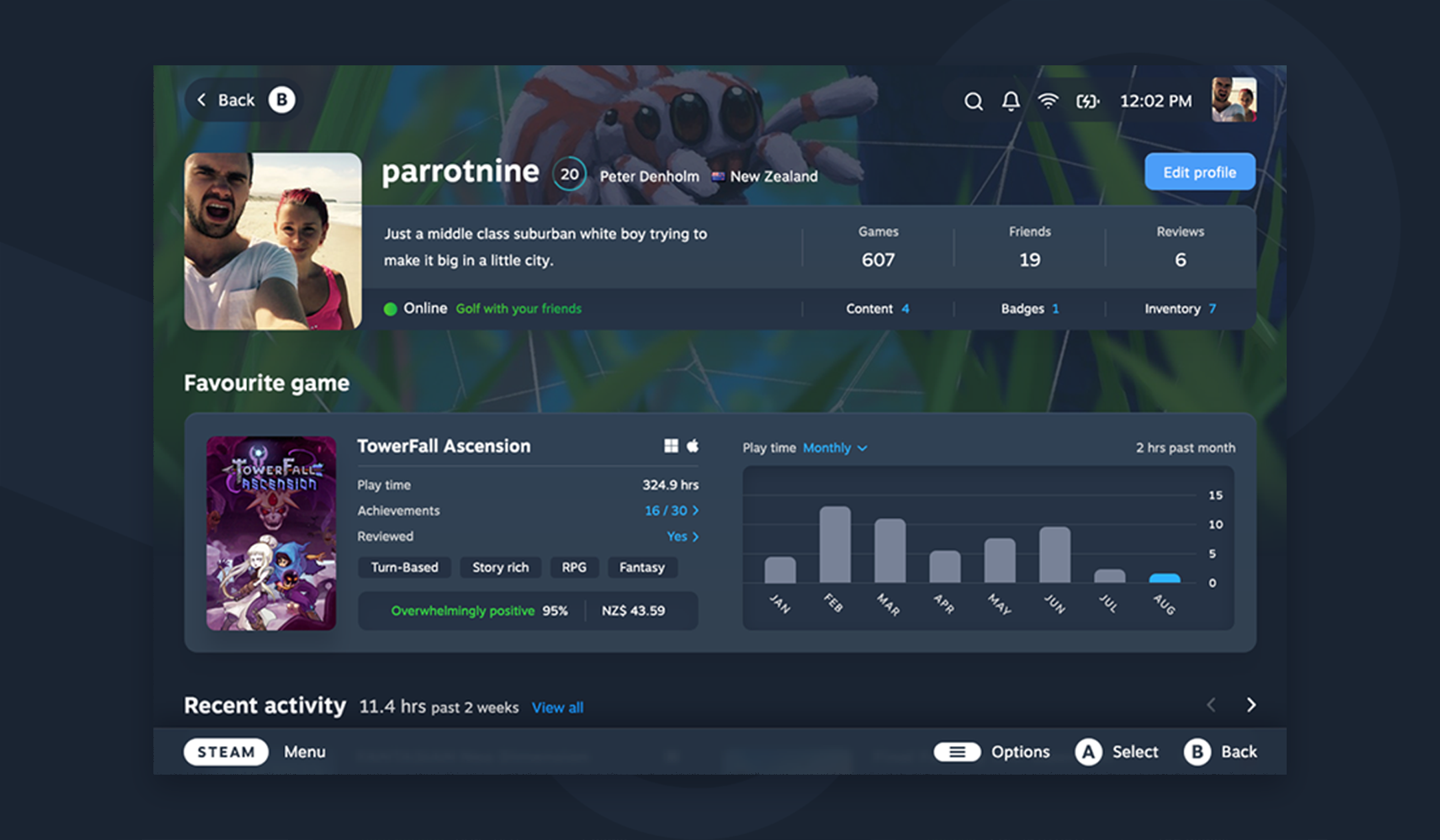Click the A Select button icon
1440x840 pixels.
(1088, 752)
